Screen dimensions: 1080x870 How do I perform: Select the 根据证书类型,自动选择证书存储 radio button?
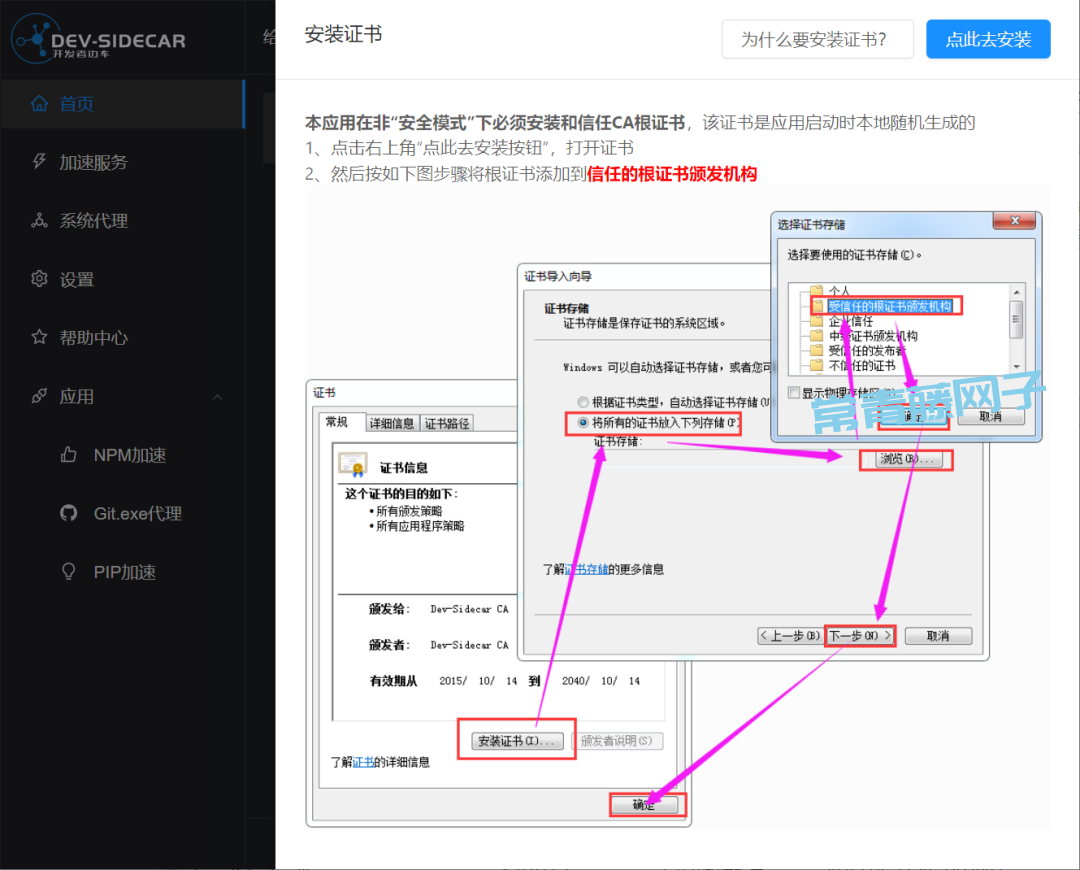[583, 402]
